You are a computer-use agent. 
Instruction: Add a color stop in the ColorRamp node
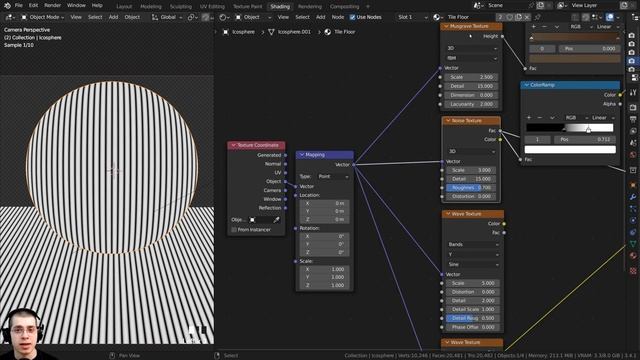coord(529,118)
